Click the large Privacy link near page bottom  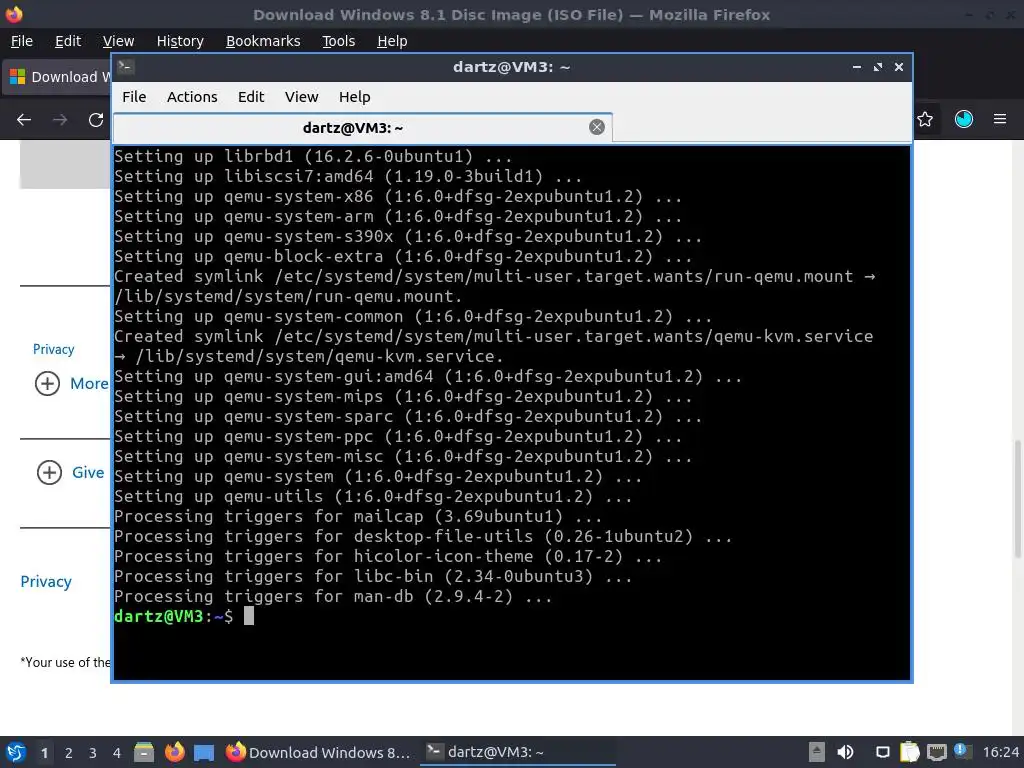(46, 581)
